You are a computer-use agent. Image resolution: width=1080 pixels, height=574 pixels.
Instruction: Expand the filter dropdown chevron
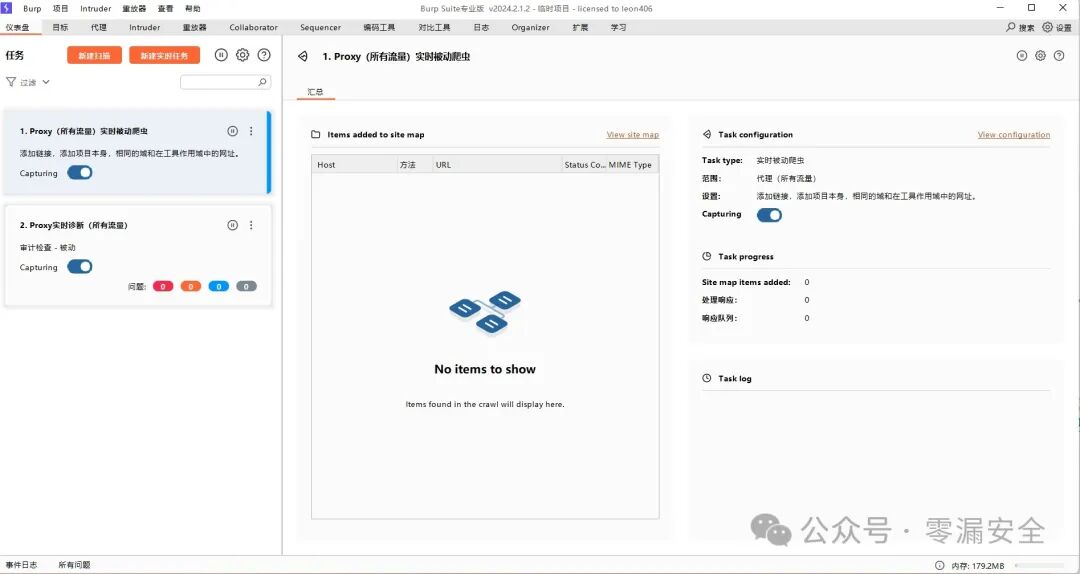click(46, 82)
